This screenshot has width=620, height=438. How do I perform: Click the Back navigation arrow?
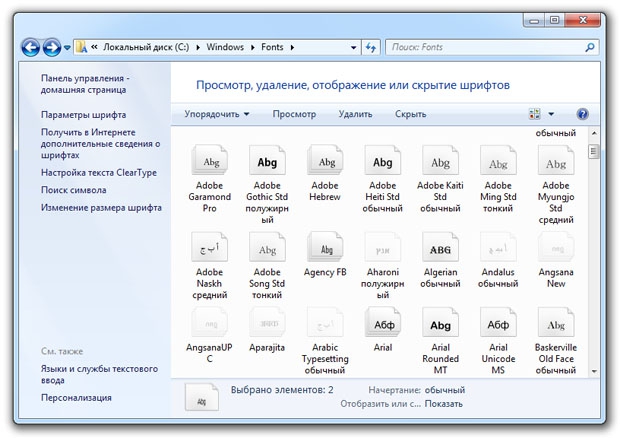(30, 47)
